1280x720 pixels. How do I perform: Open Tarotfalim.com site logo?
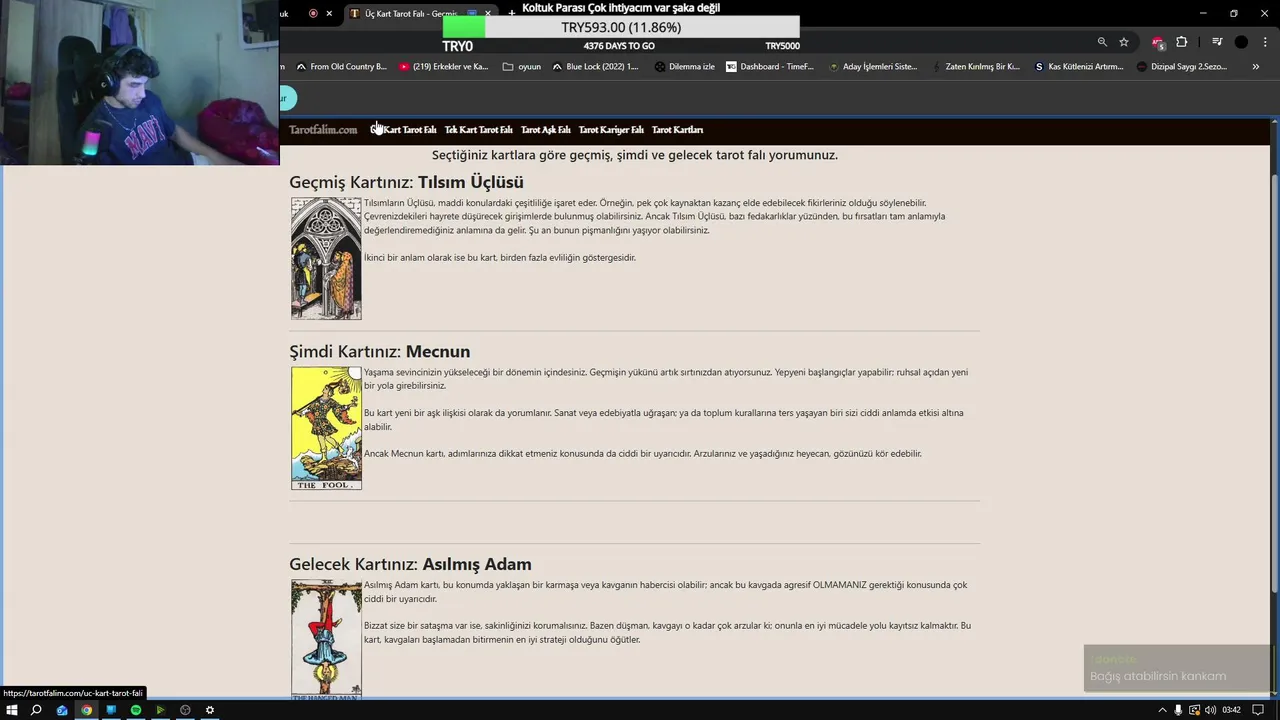tap(323, 130)
